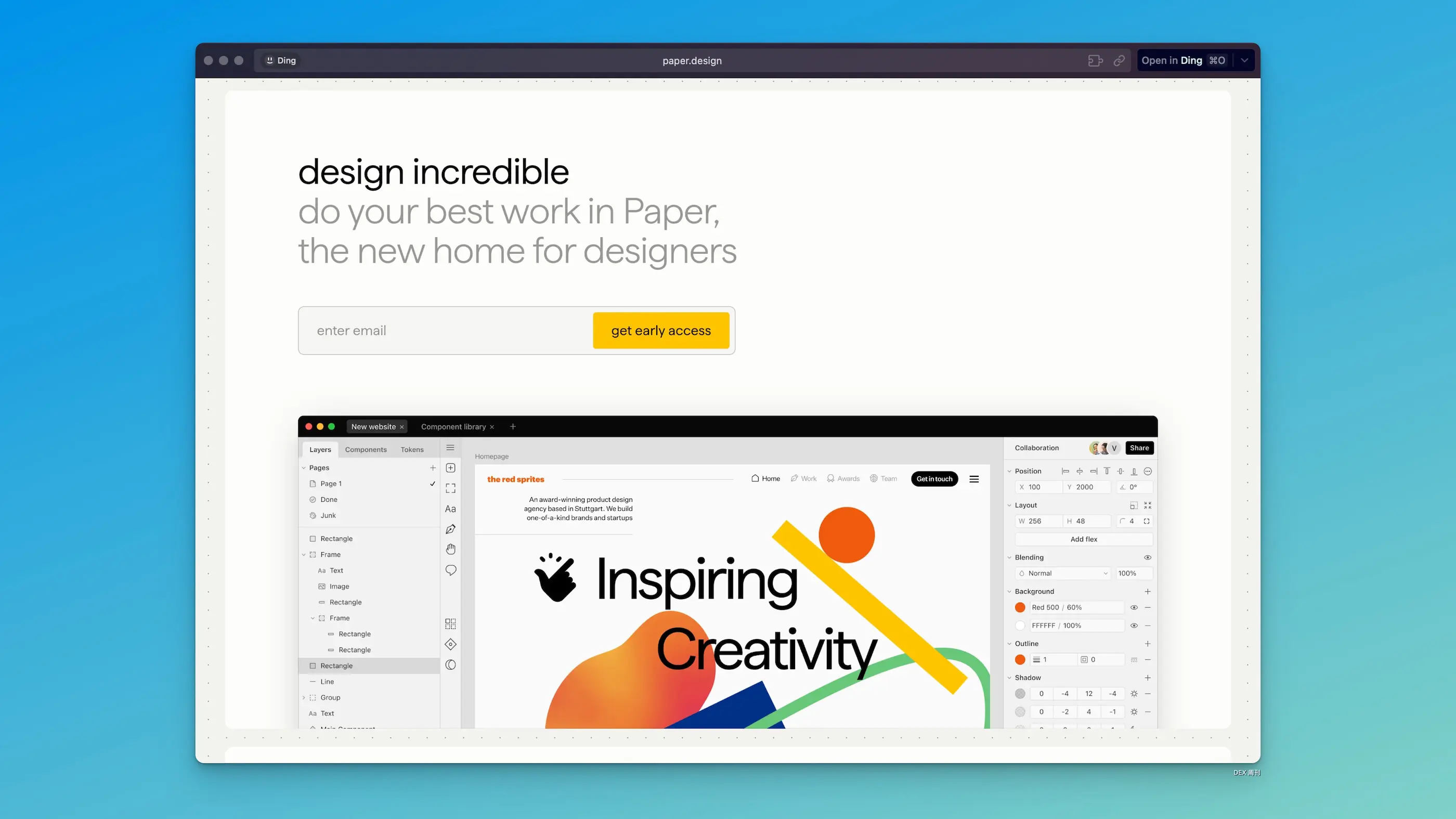Switch to the Tokens tab
The height and width of the screenshot is (819, 1456).
tap(412, 449)
